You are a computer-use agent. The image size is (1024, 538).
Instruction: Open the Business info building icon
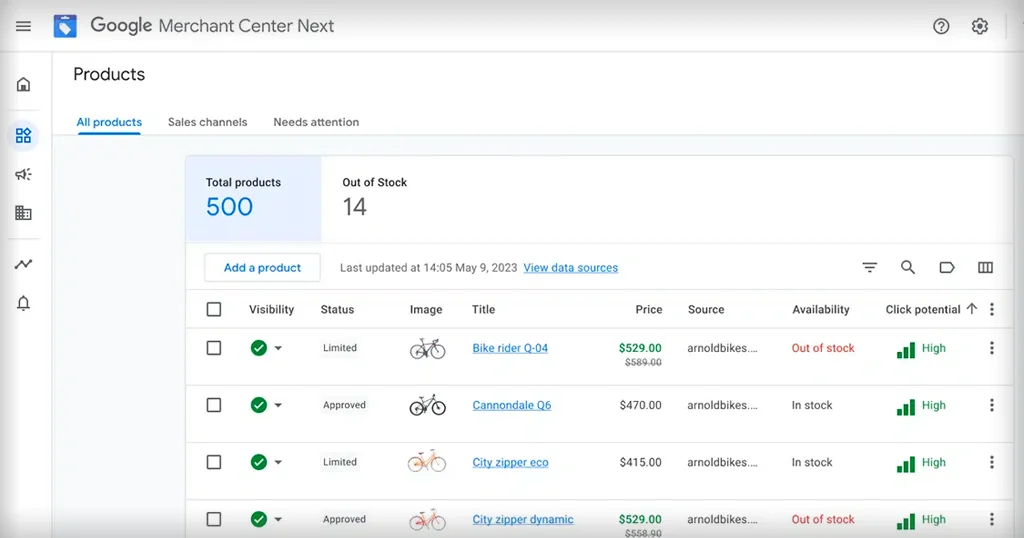click(23, 213)
